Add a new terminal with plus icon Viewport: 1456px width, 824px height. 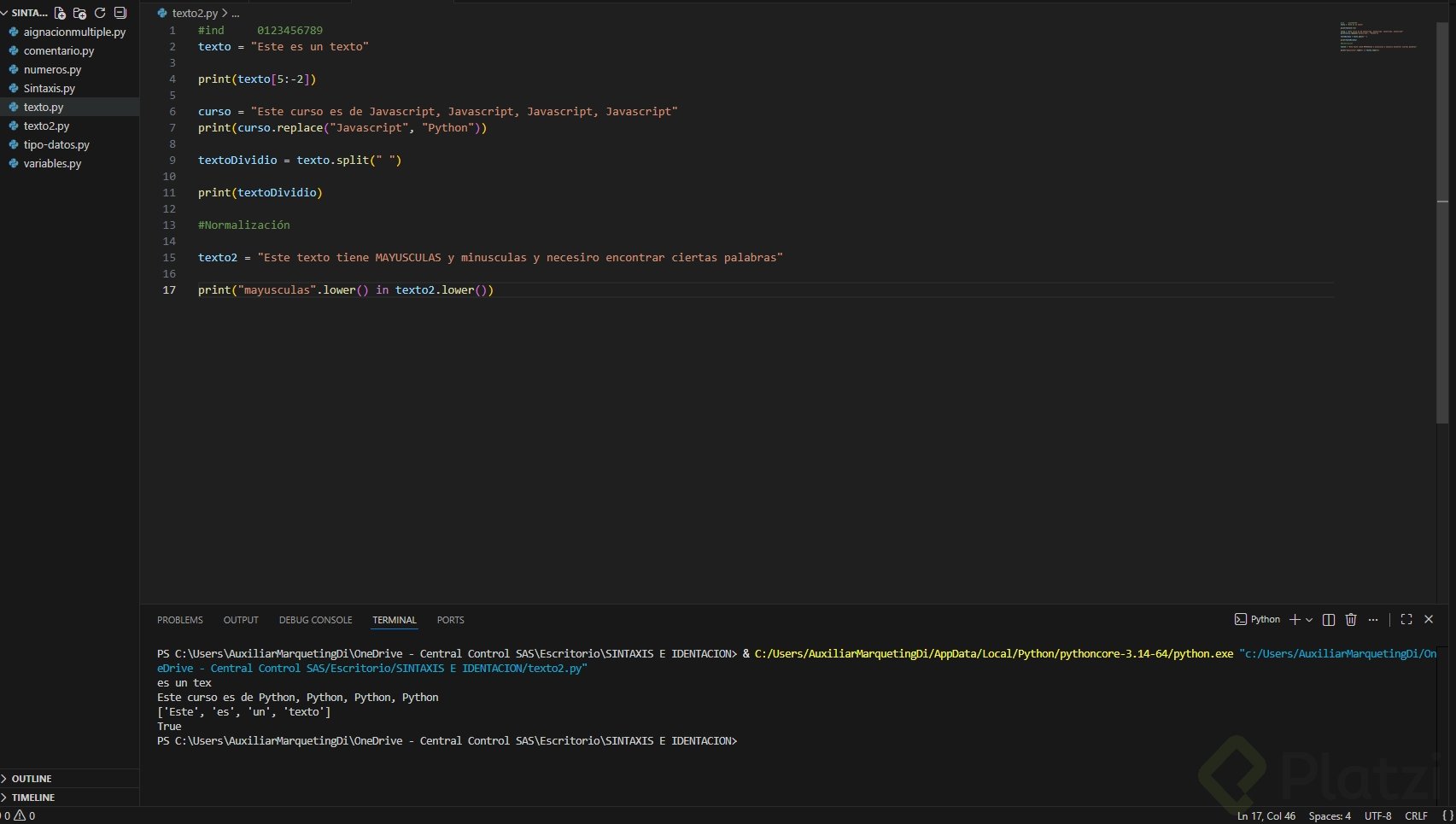(1295, 620)
